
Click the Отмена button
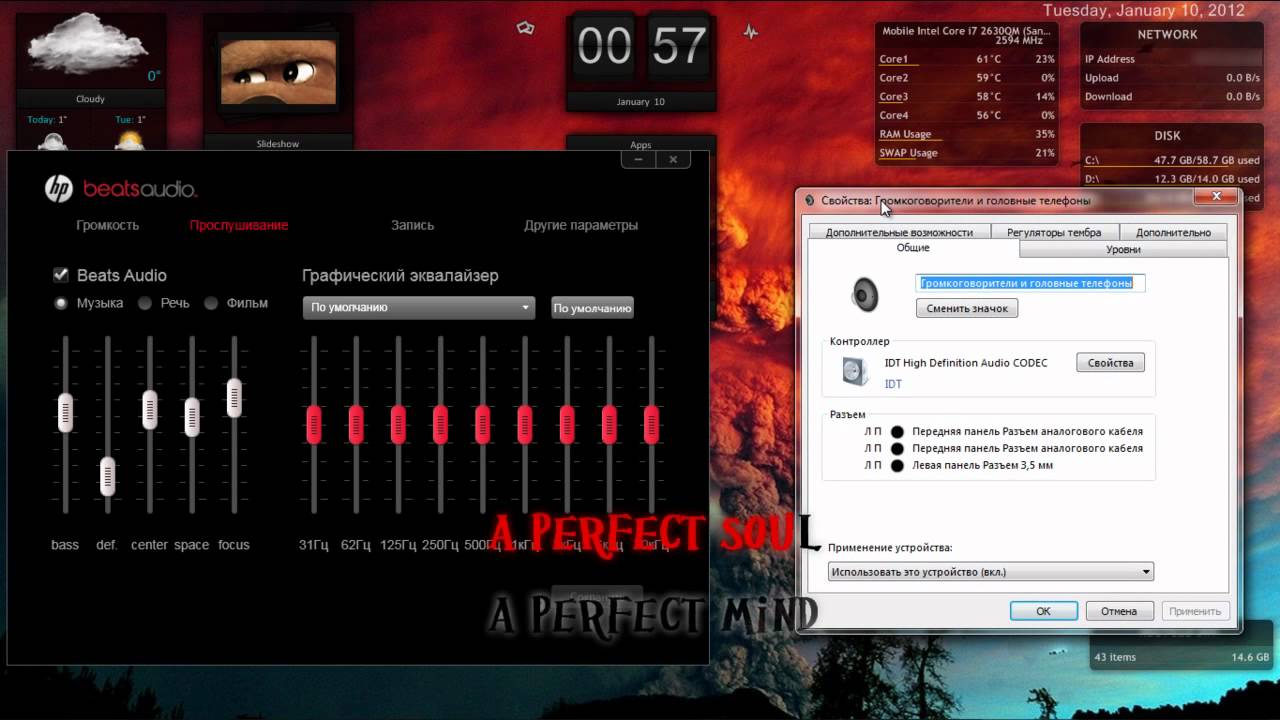pos(1119,611)
